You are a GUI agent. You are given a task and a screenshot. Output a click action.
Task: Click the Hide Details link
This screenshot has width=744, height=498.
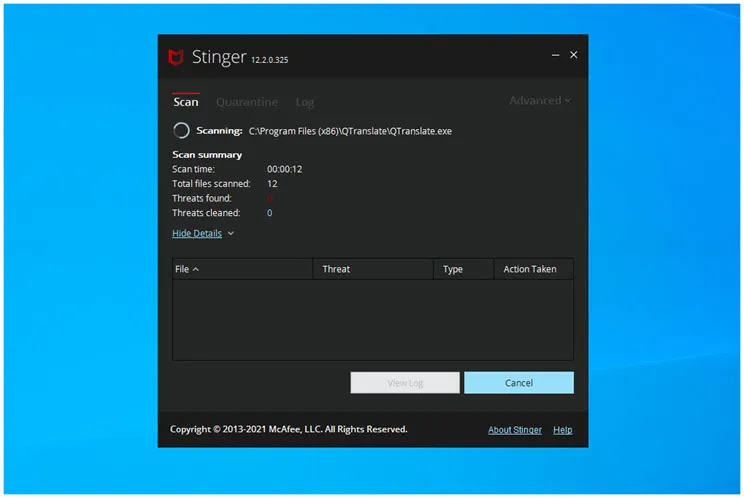[197, 233]
